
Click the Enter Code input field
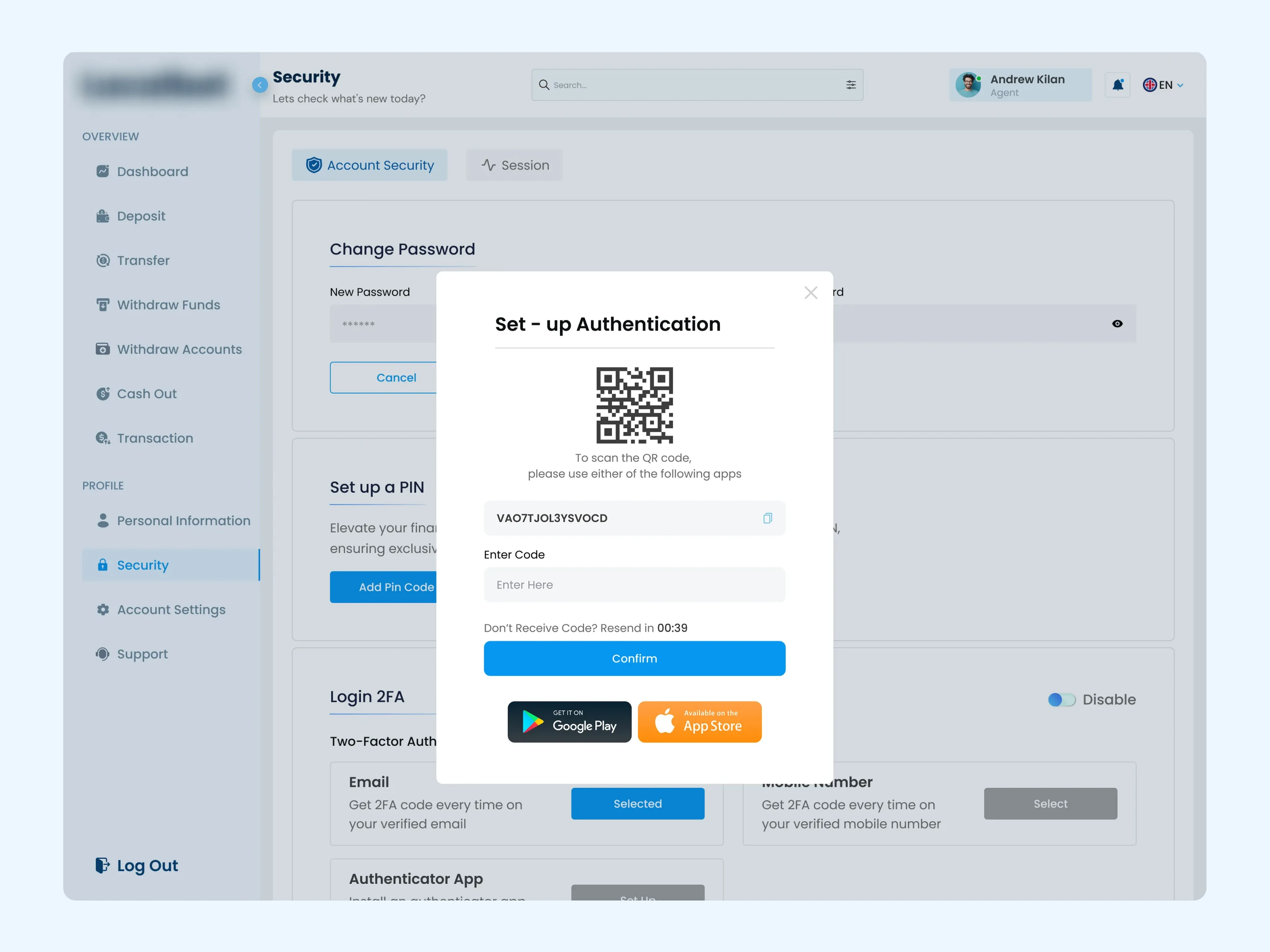pyautogui.click(x=634, y=585)
